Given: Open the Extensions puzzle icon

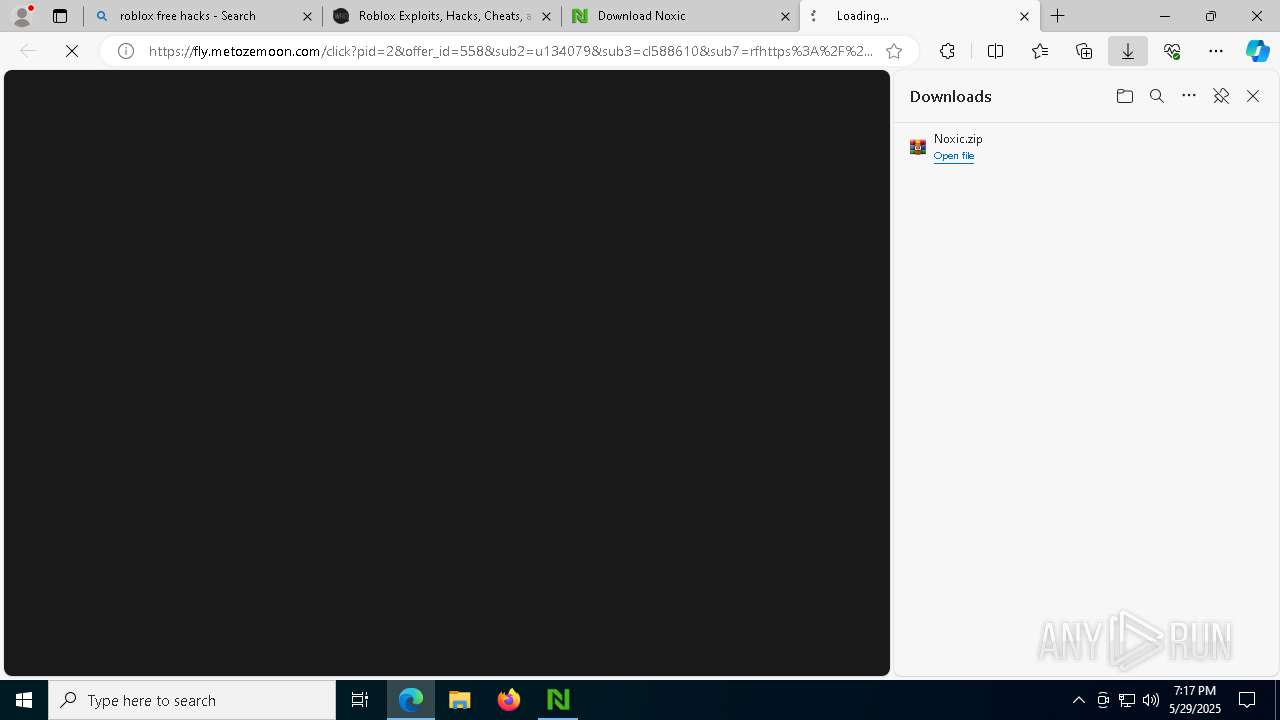Looking at the screenshot, I should coord(947,51).
